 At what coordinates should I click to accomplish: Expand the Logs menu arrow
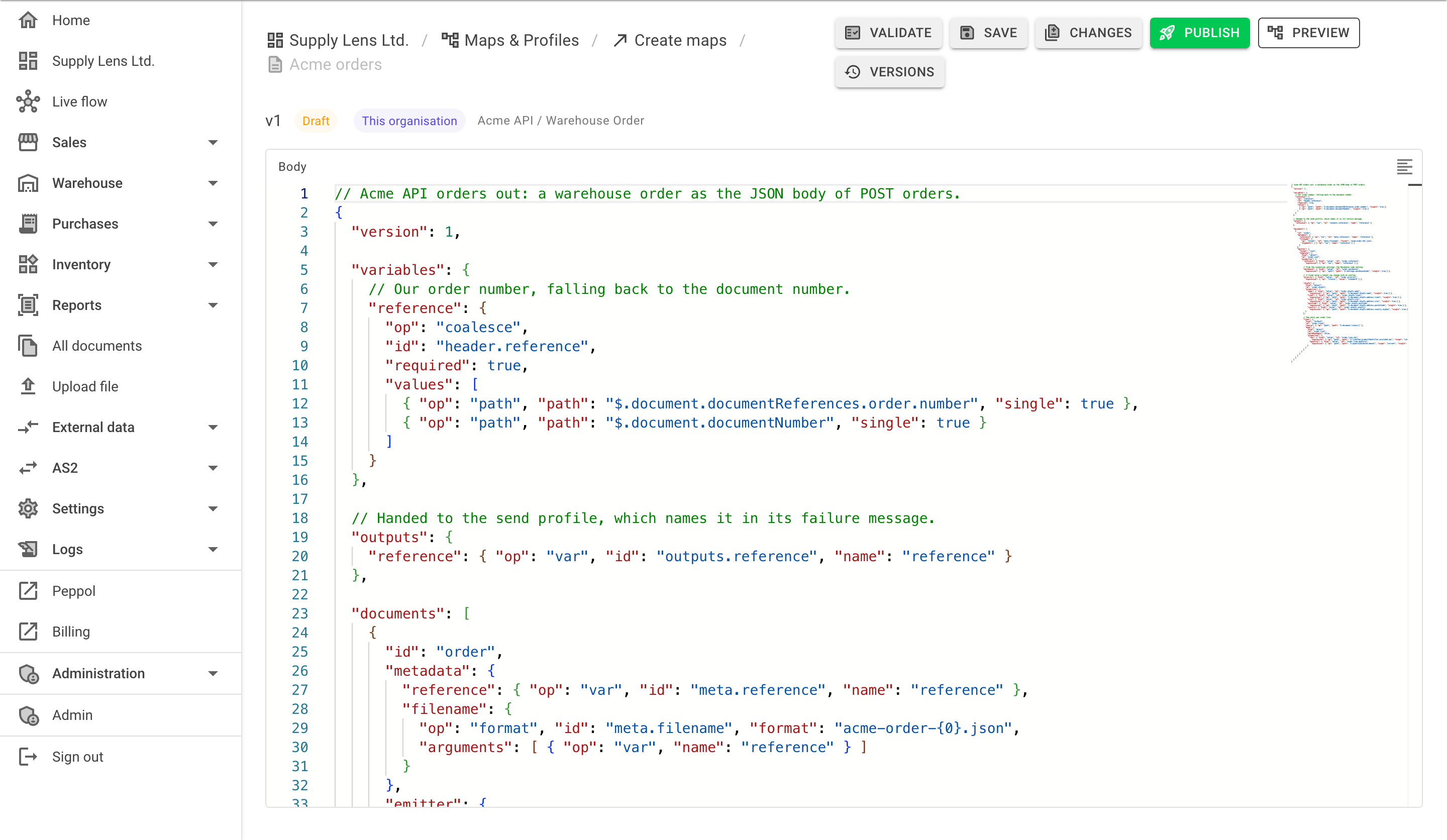pos(213,550)
